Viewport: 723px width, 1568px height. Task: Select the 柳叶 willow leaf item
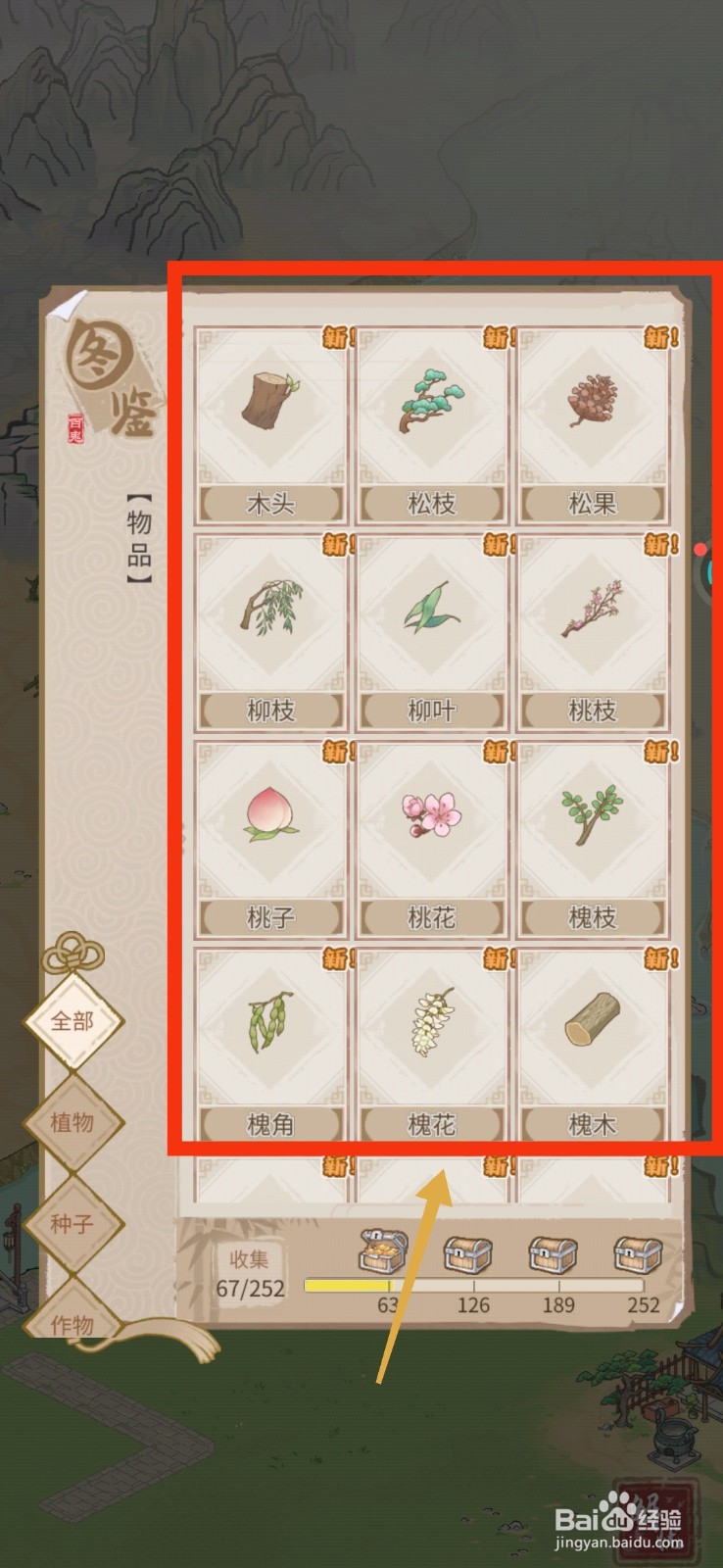click(431, 633)
